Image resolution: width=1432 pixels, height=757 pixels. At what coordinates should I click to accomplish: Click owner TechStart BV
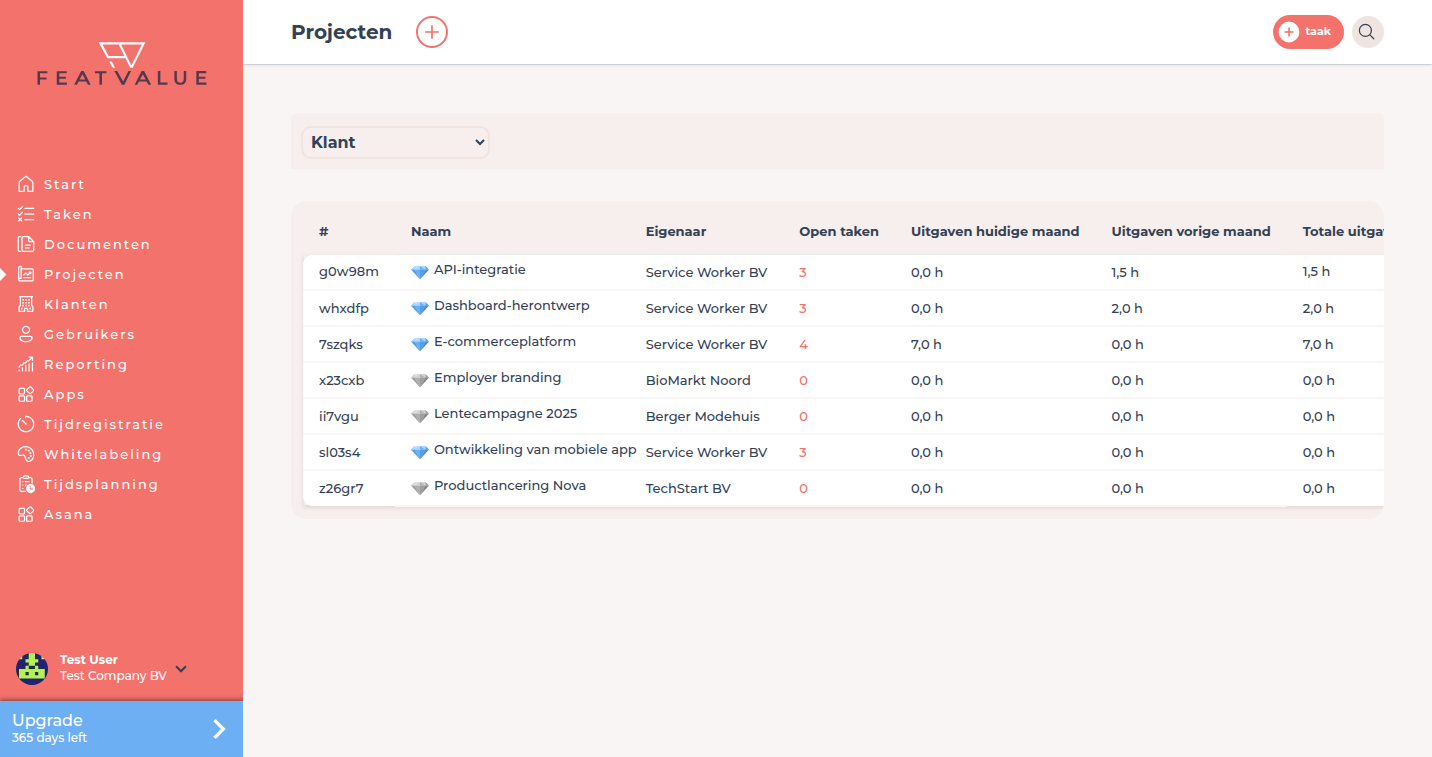pyautogui.click(x=688, y=488)
